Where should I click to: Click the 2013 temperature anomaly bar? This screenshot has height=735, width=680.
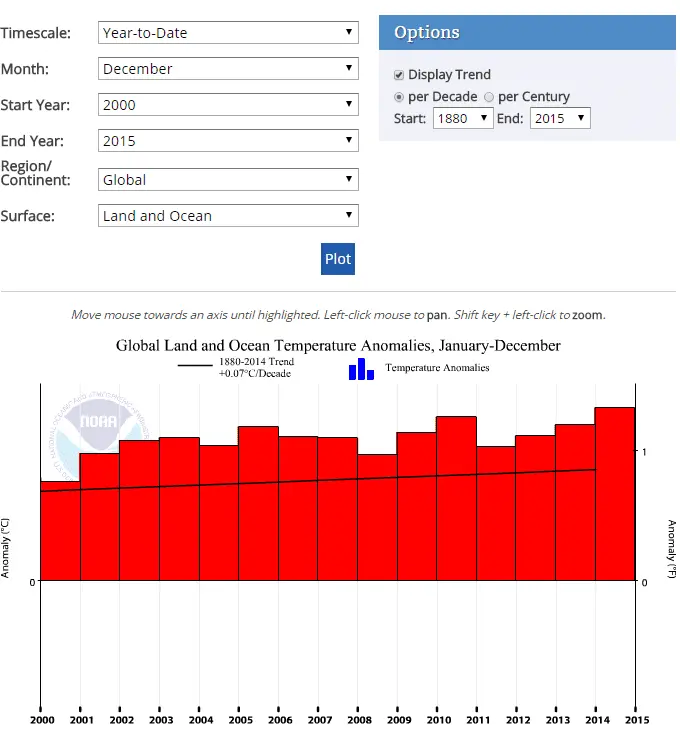575,502
